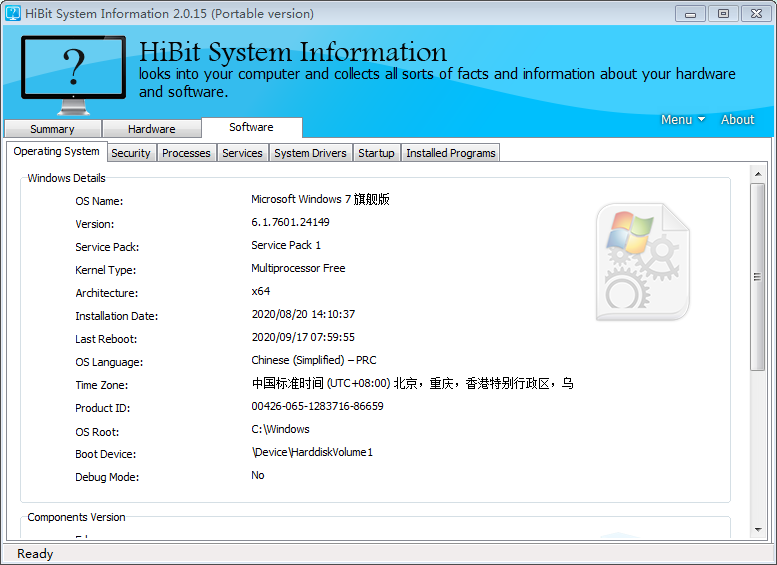777x565 pixels.
Task: Click the scrollbar down arrow
Action: point(758,530)
